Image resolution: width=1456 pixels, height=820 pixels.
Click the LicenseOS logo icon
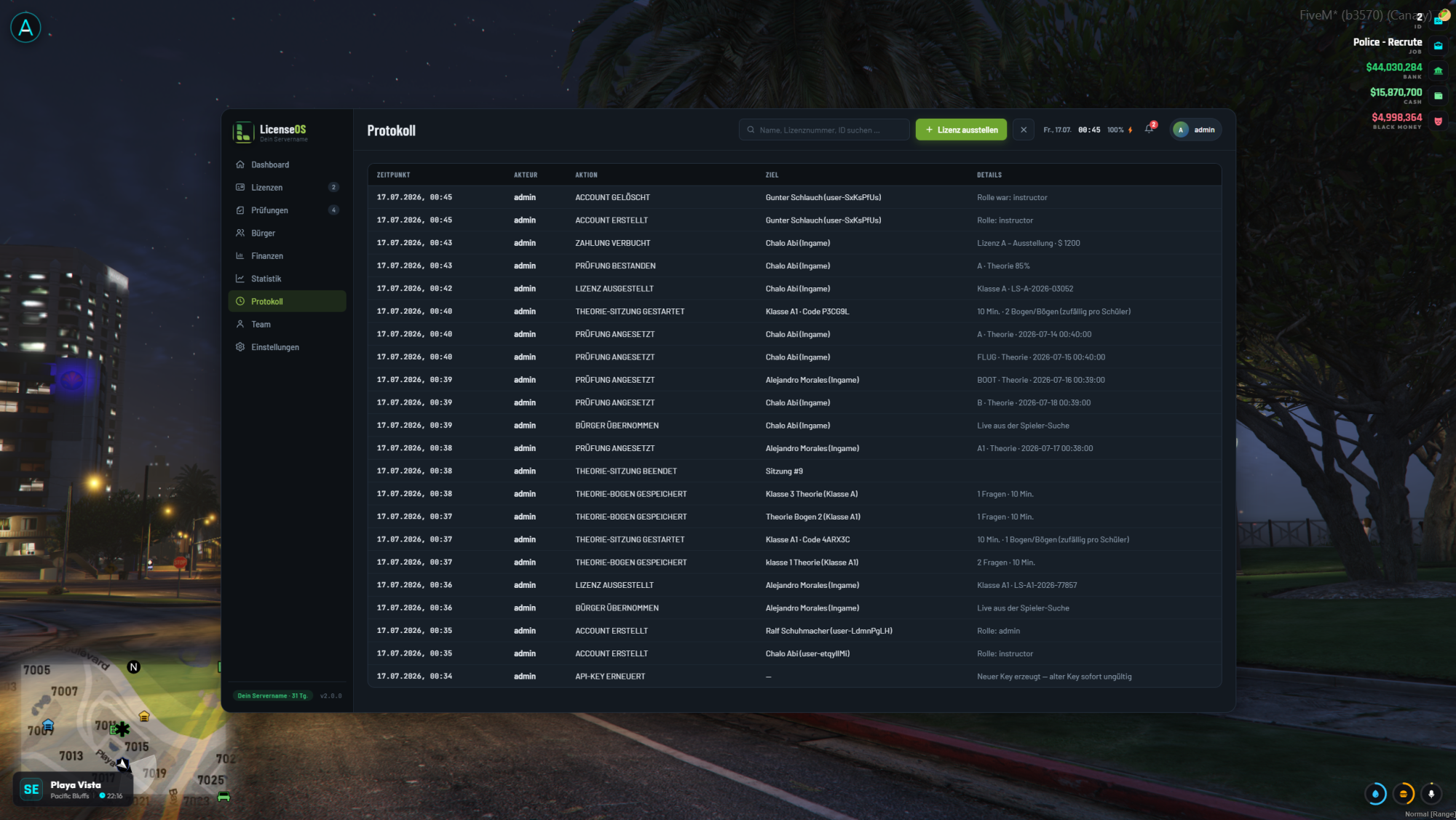pyautogui.click(x=242, y=132)
